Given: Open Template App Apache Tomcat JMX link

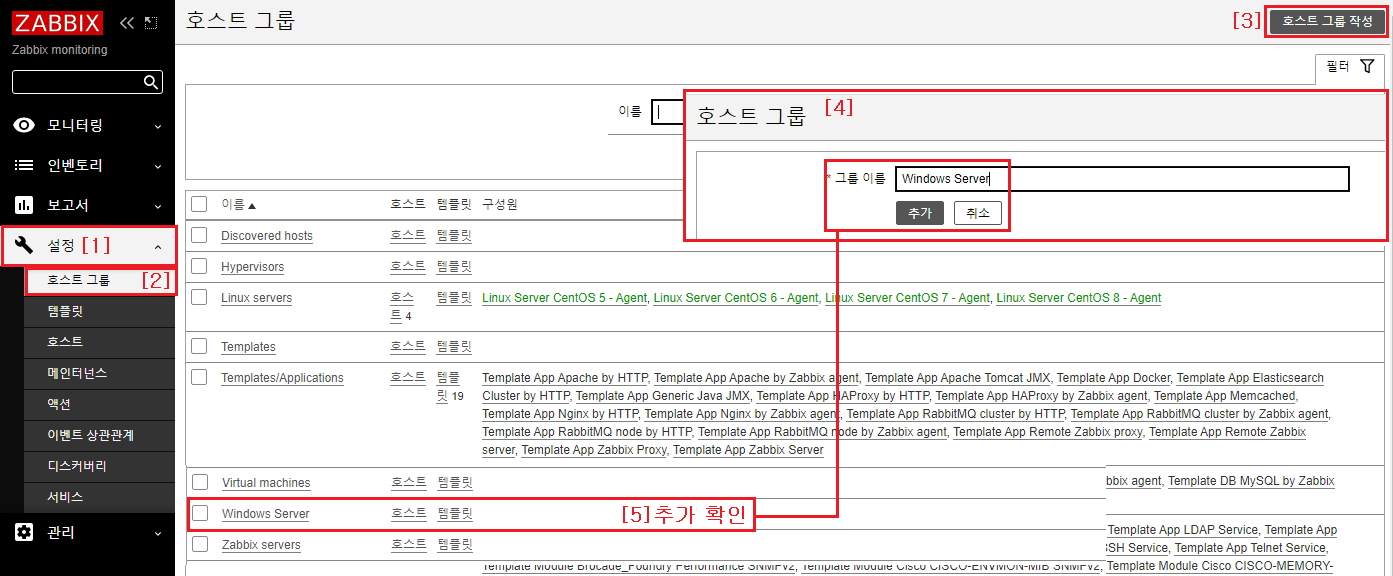Looking at the screenshot, I should coord(958,378).
